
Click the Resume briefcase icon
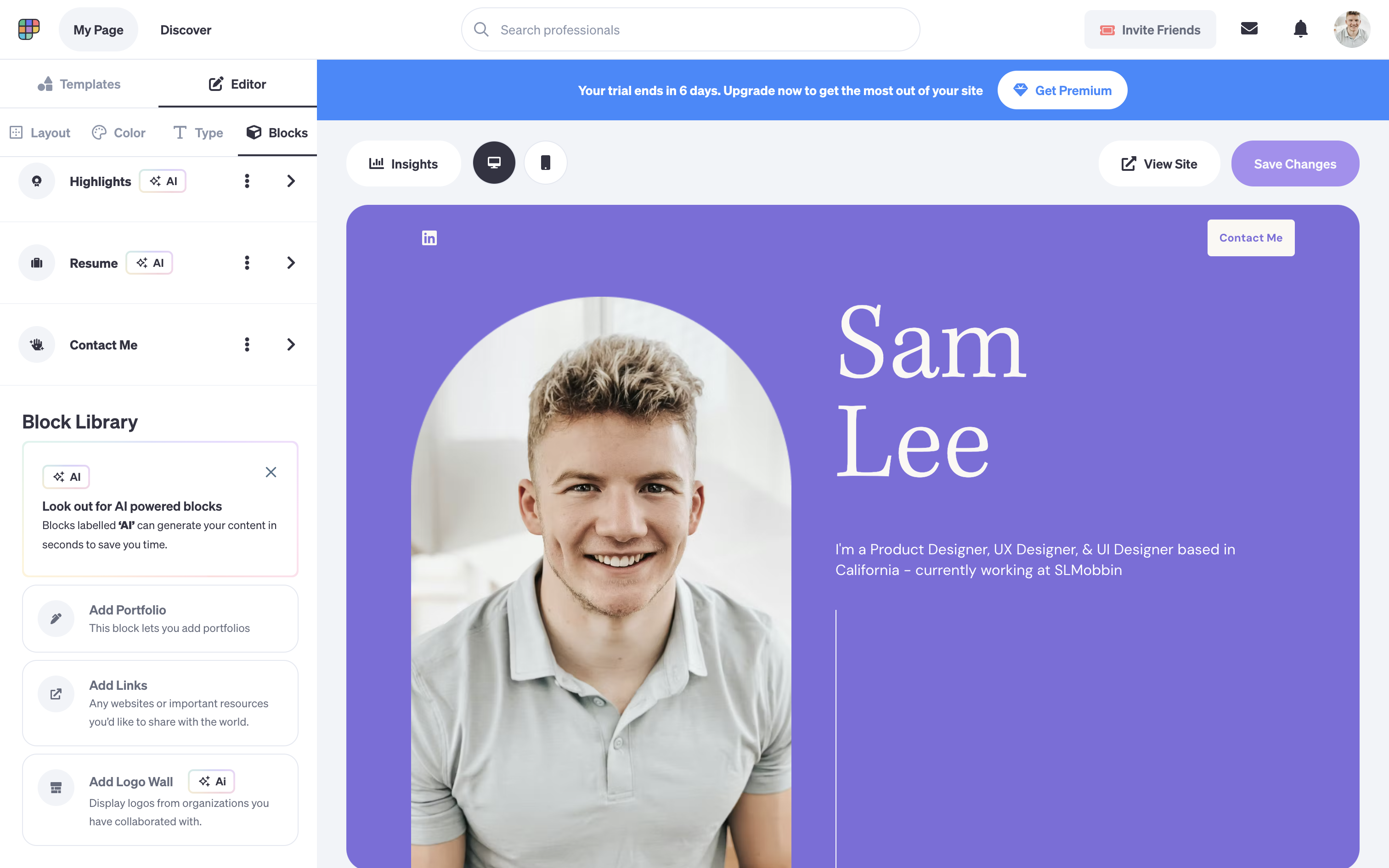pyautogui.click(x=37, y=263)
